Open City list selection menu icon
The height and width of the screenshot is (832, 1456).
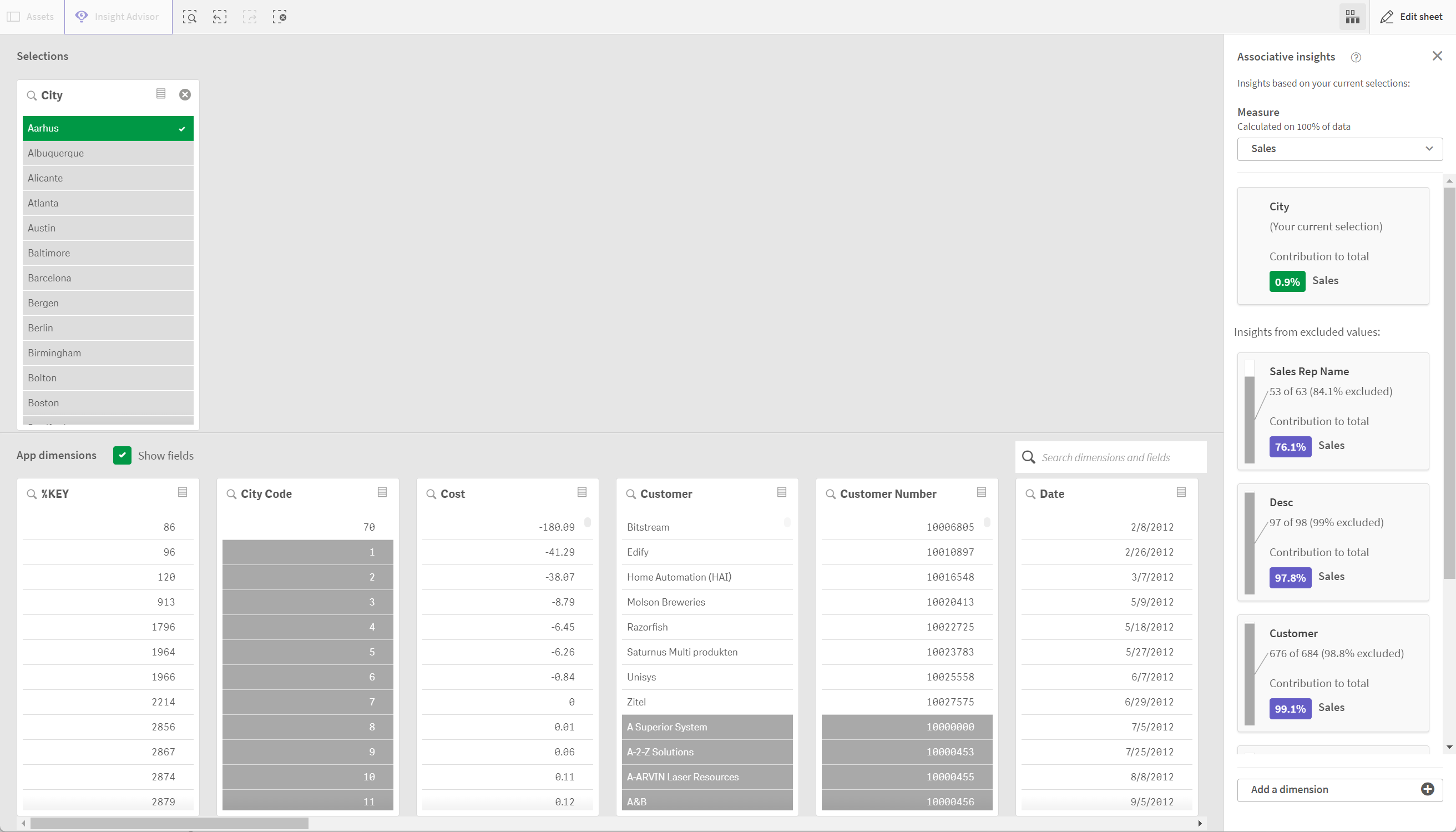[x=161, y=94]
